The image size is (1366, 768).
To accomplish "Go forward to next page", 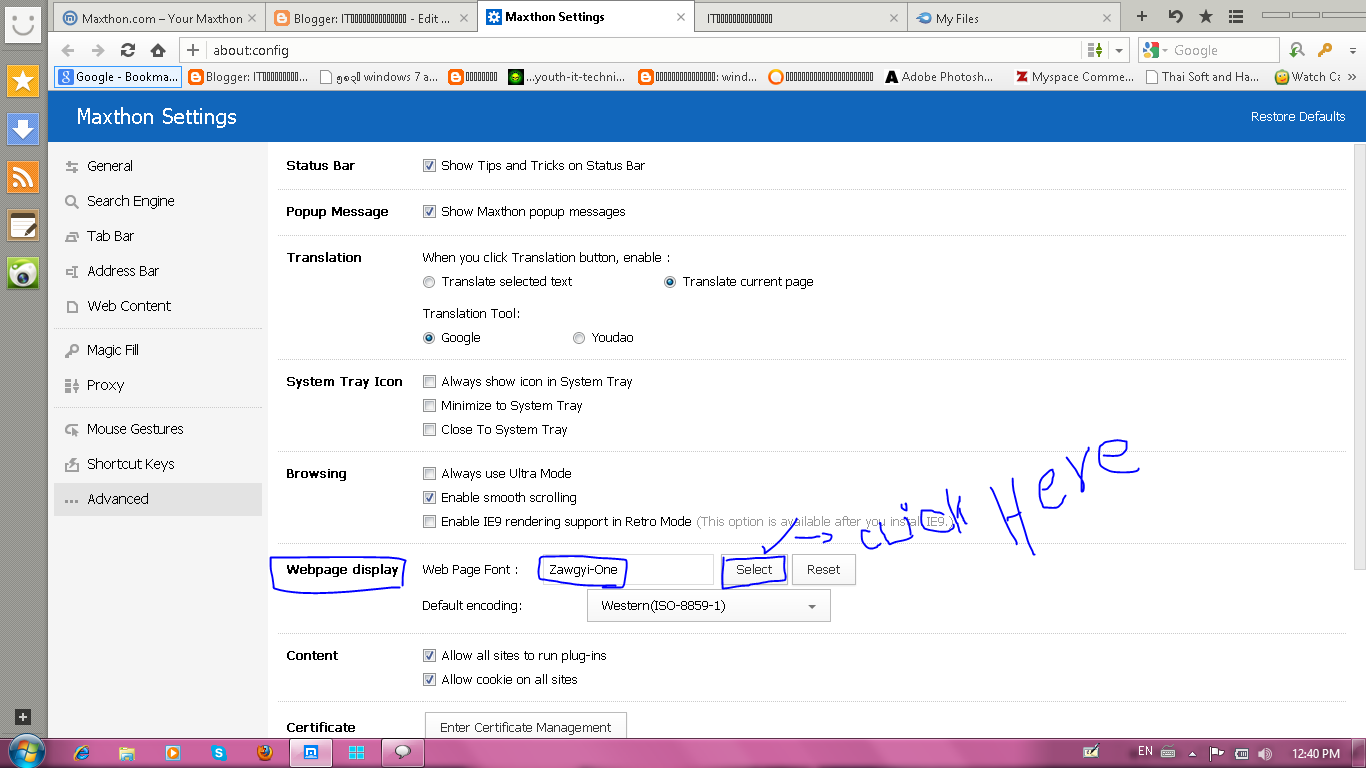I will point(98,50).
